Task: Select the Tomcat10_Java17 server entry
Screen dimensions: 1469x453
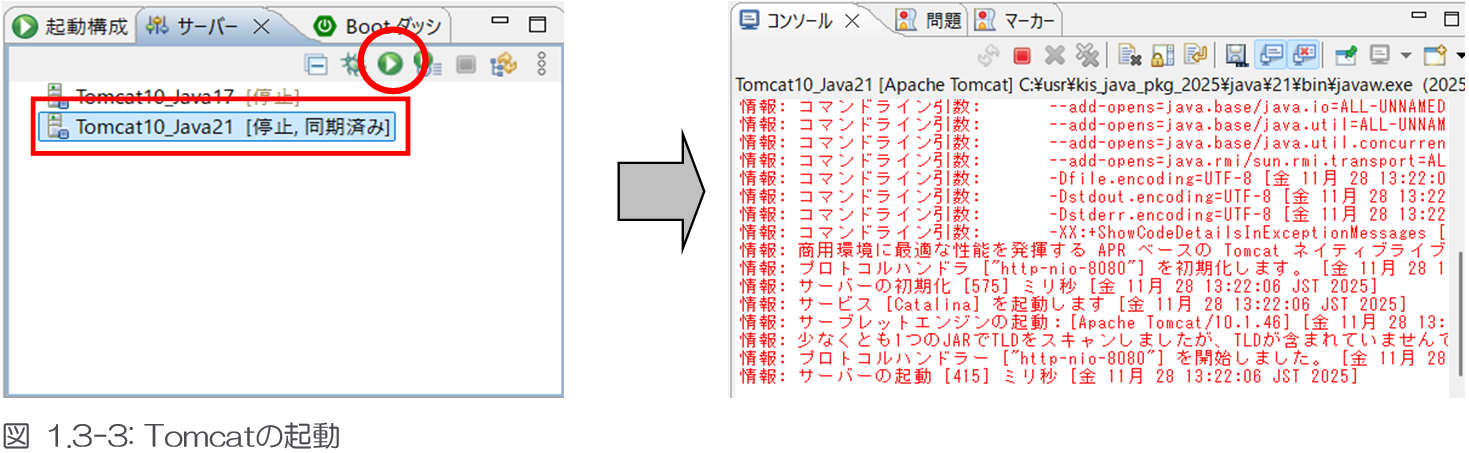Action: tap(154, 96)
